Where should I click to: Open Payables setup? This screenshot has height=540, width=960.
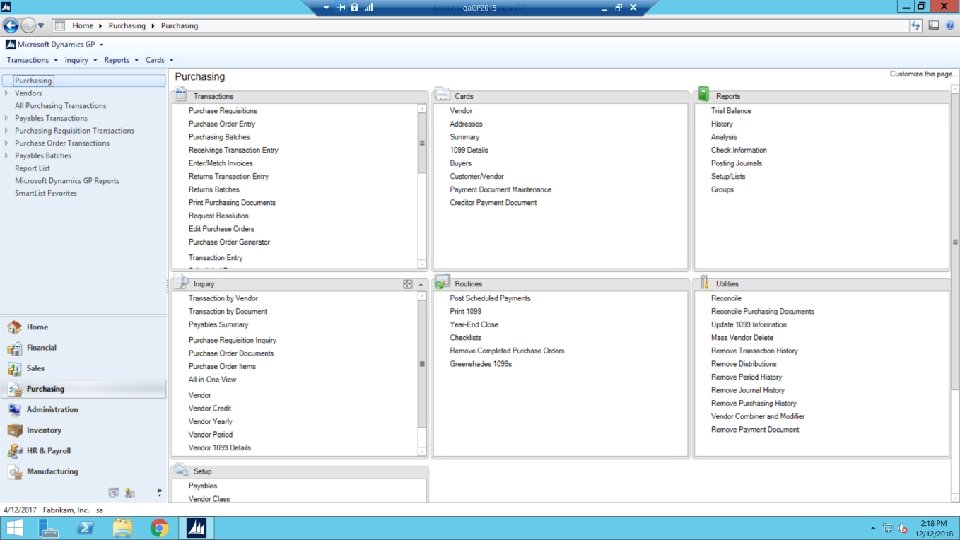click(x=203, y=486)
